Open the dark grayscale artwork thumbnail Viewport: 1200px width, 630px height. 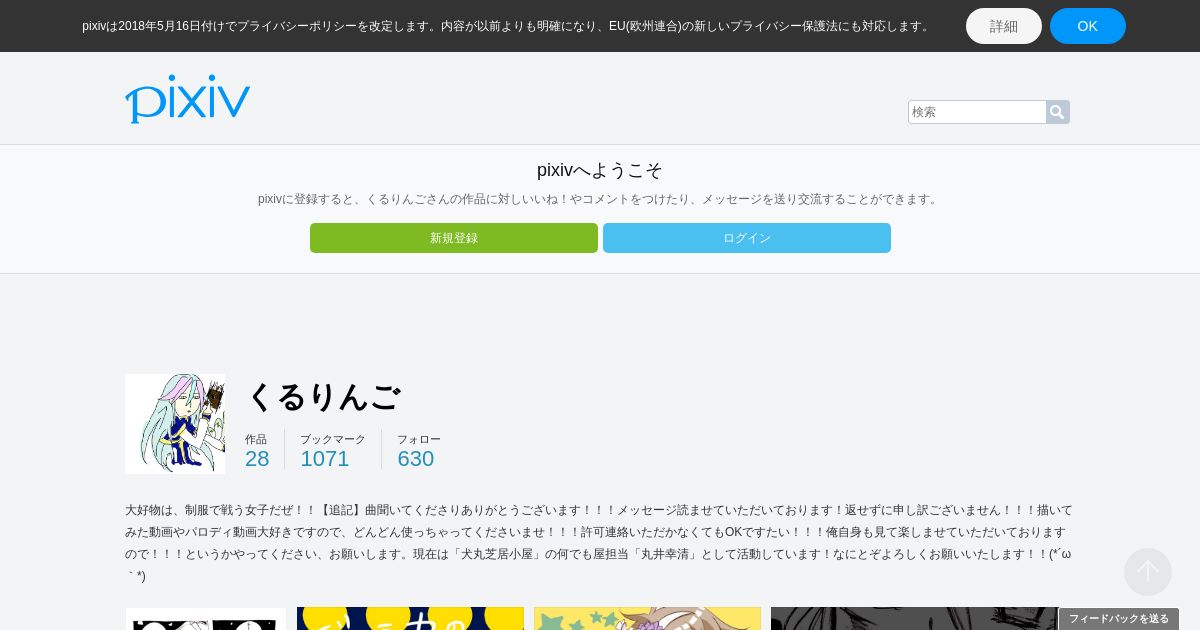point(914,619)
